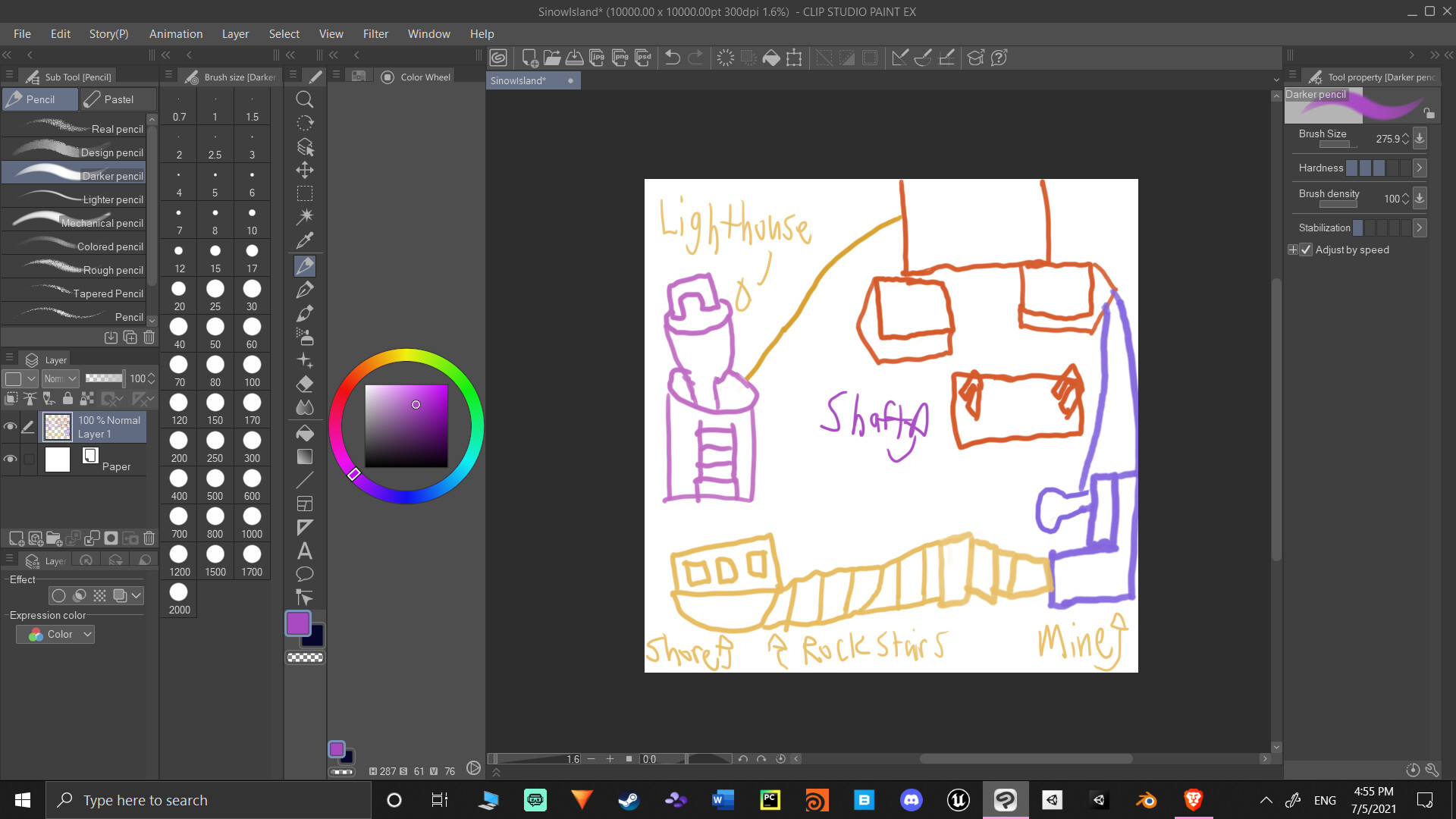Screen dimensions: 1456x819
Task: Click the Scale/Rotate transform icon
Action: click(x=794, y=58)
